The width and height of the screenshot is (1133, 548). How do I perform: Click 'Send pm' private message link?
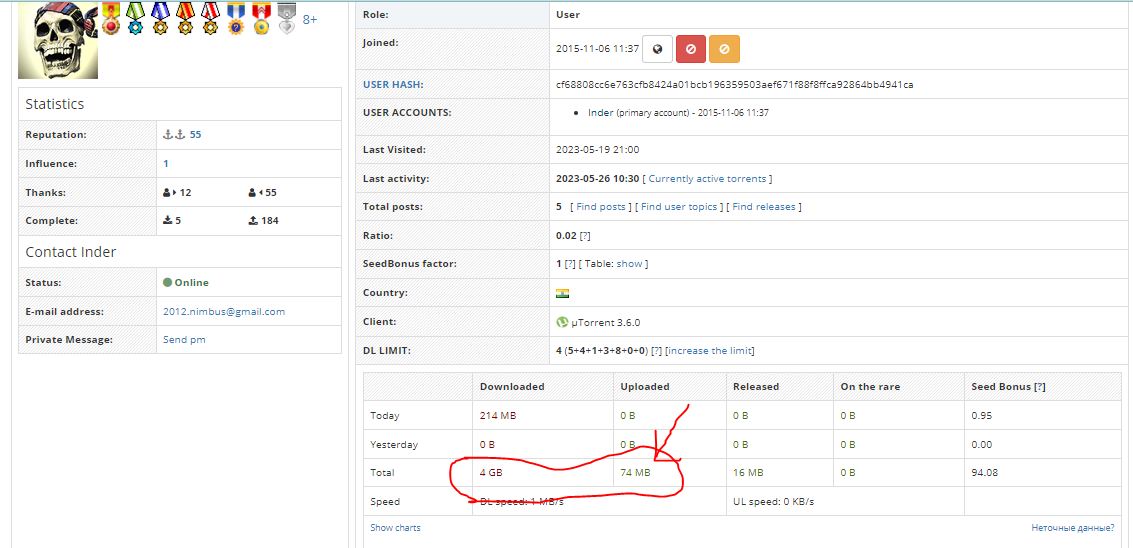pyautogui.click(x=184, y=340)
